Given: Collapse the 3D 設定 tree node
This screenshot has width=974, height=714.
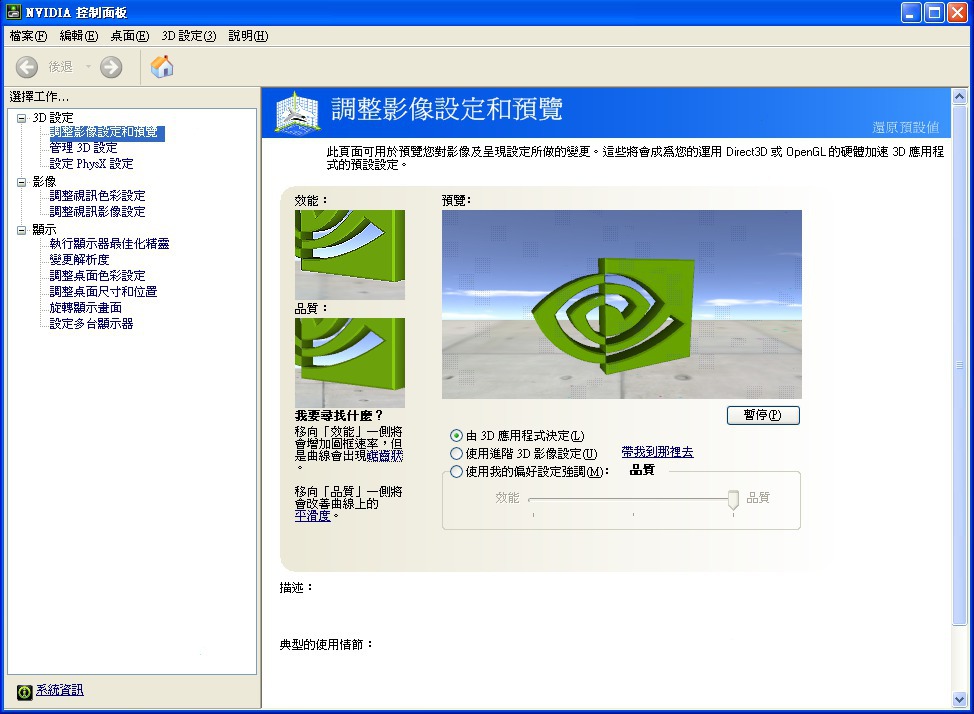Looking at the screenshot, I should [x=22, y=117].
